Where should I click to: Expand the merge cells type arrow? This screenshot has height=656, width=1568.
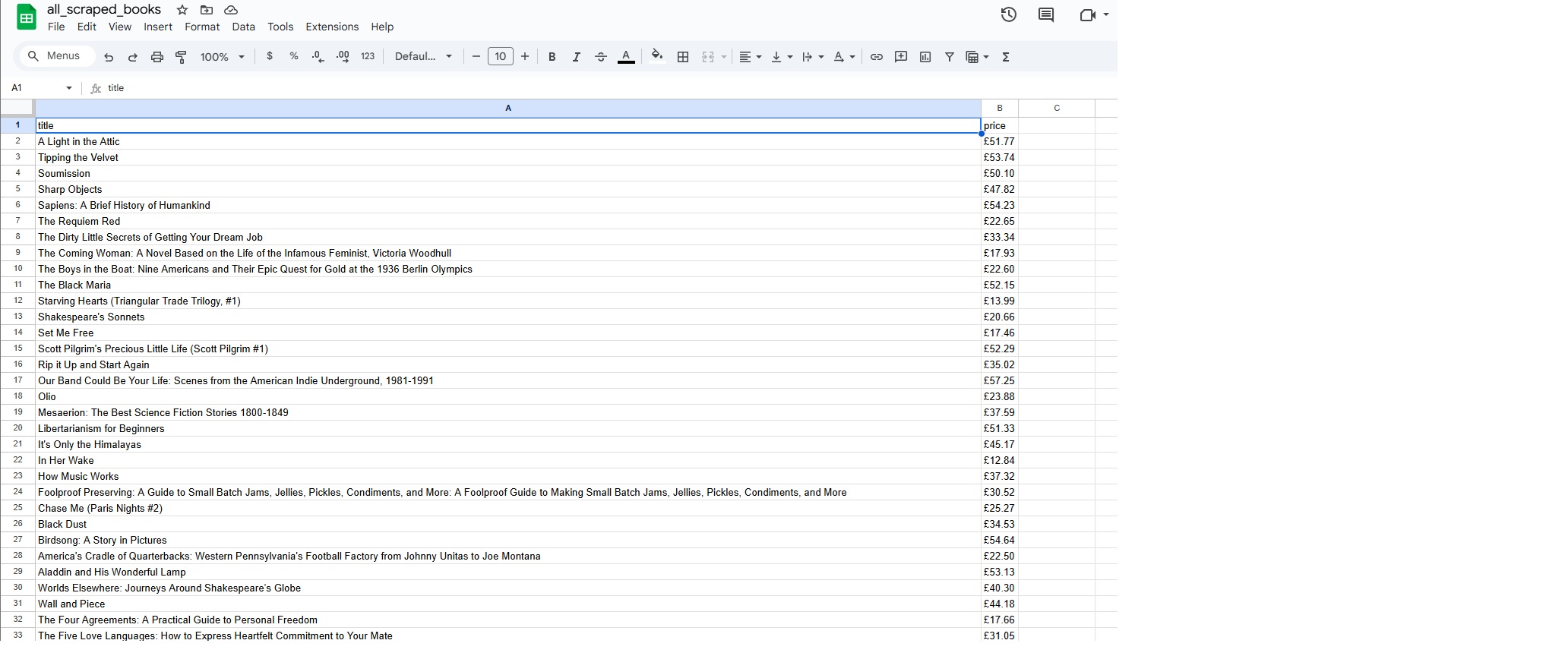pos(724,57)
